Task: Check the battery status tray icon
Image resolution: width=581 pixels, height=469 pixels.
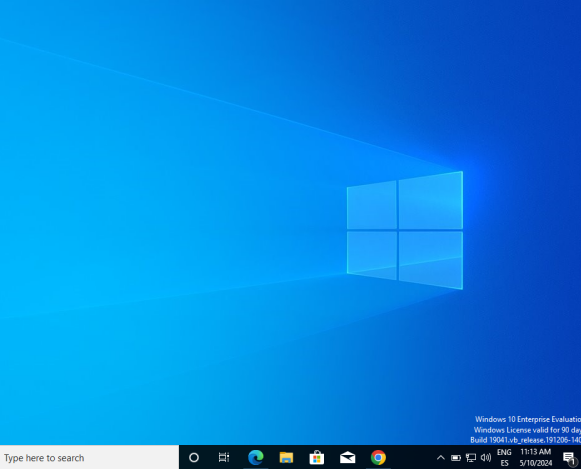Action: 456,458
